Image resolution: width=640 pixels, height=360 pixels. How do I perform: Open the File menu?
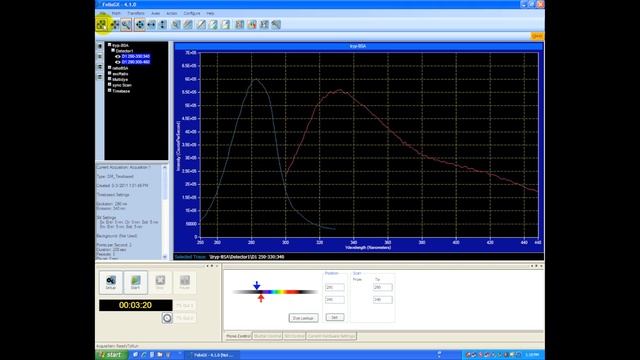point(102,13)
